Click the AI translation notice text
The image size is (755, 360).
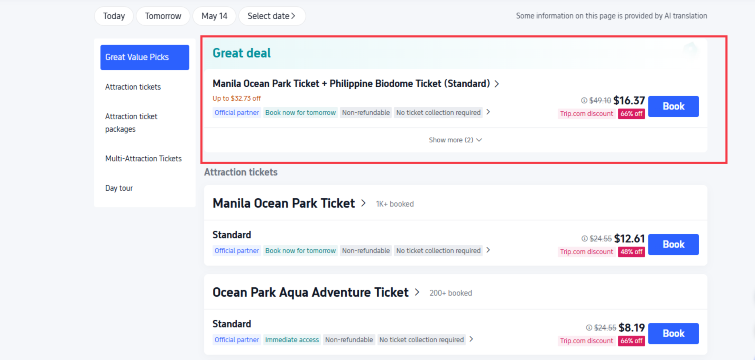pyautogui.click(x=612, y=16)
